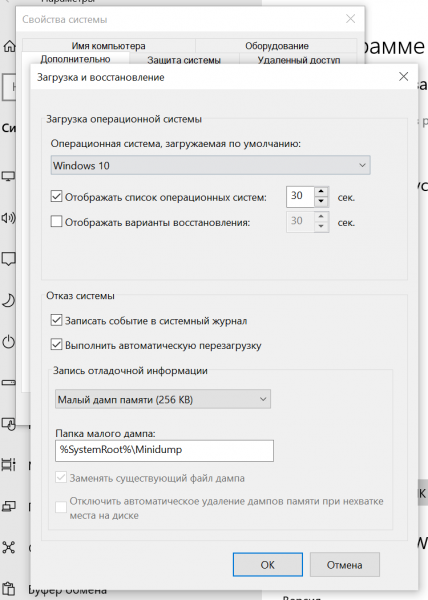
Task: Switch to 'Оборудование' tab in Свойства системы
Action: pos(277,46)
